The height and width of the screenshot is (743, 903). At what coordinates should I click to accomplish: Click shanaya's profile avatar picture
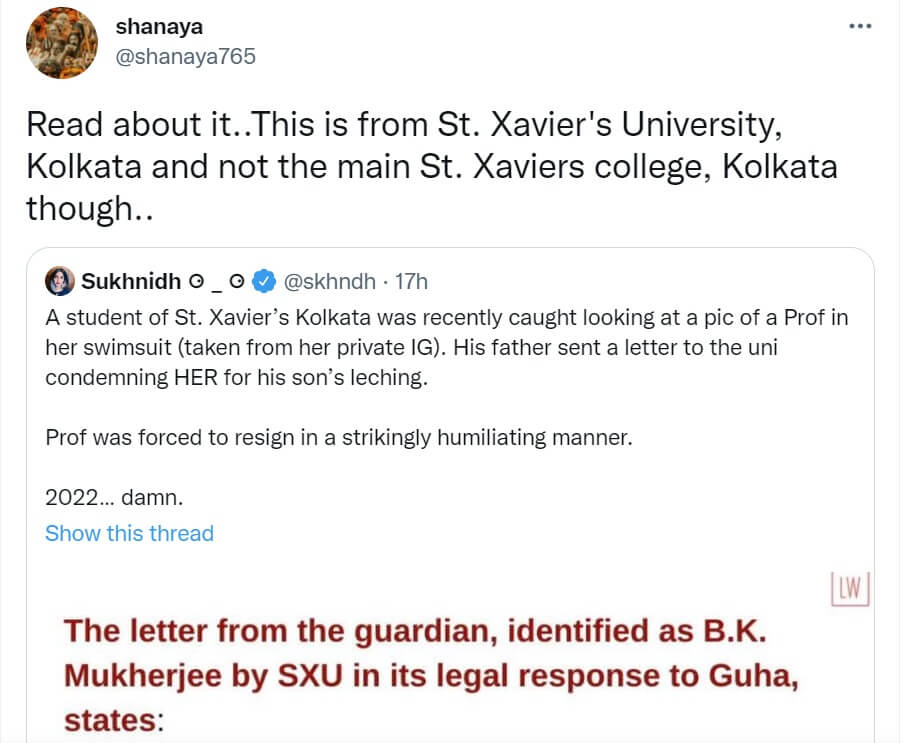[x=62, y=43]
